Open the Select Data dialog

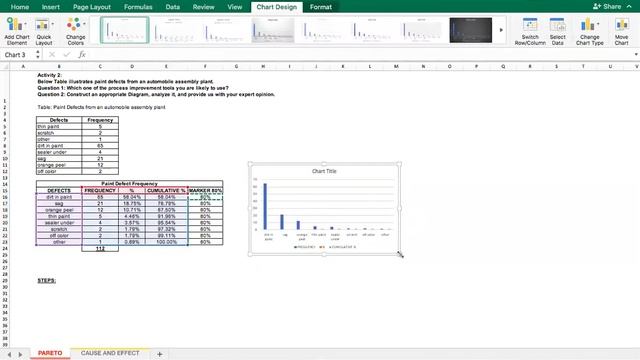tap(558, 31)
